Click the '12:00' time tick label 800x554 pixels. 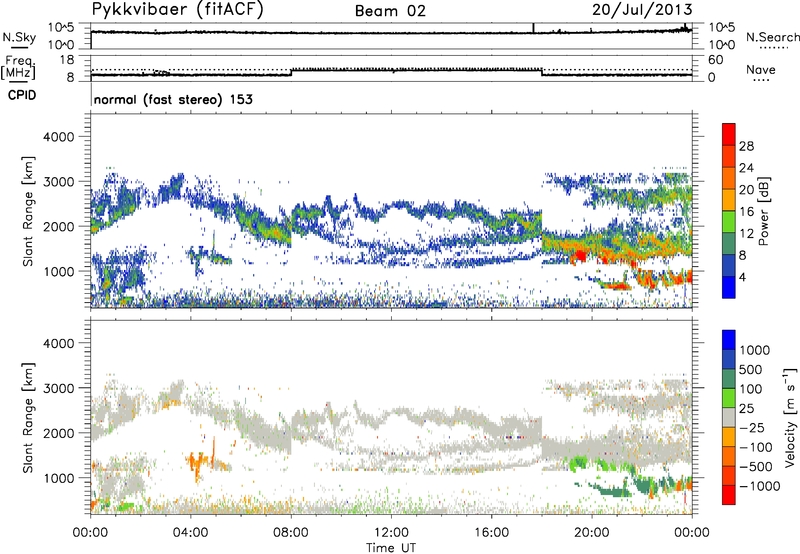391,533
